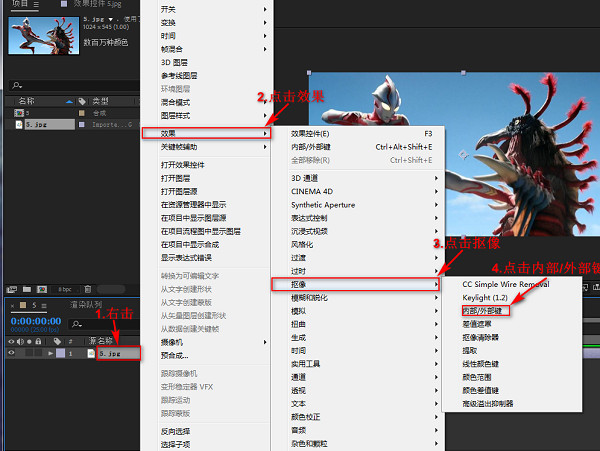600x451 pixels.
Task: Click the project search input field
Action: [x=74, y=85]
